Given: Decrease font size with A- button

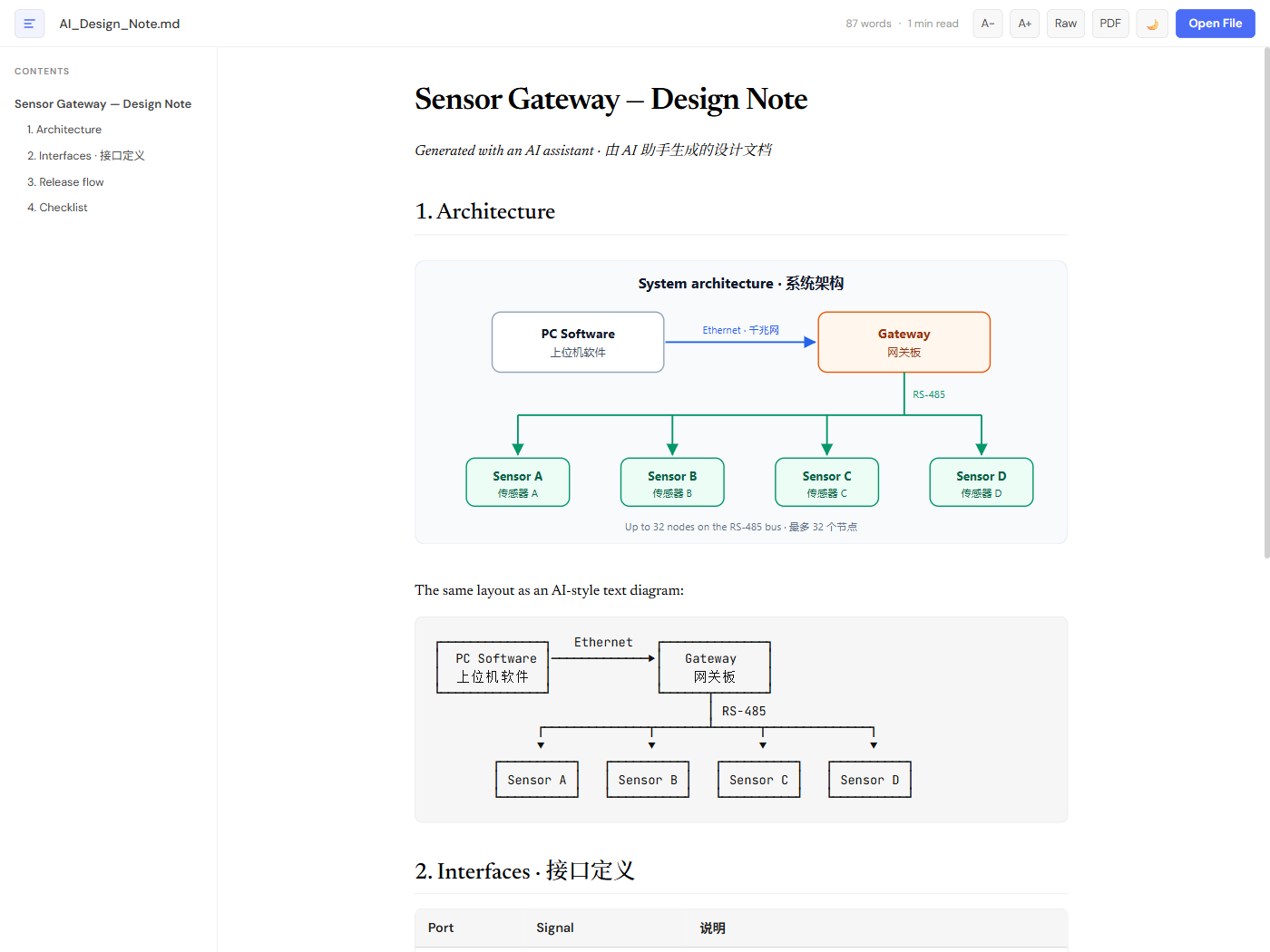Looking at the screenshot, I should click(988, 24).
